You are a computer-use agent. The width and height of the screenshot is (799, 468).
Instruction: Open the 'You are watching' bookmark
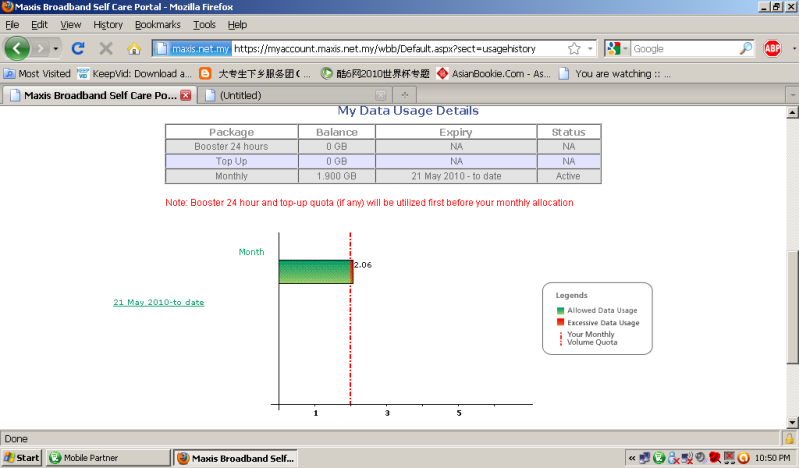pos(615,74)
